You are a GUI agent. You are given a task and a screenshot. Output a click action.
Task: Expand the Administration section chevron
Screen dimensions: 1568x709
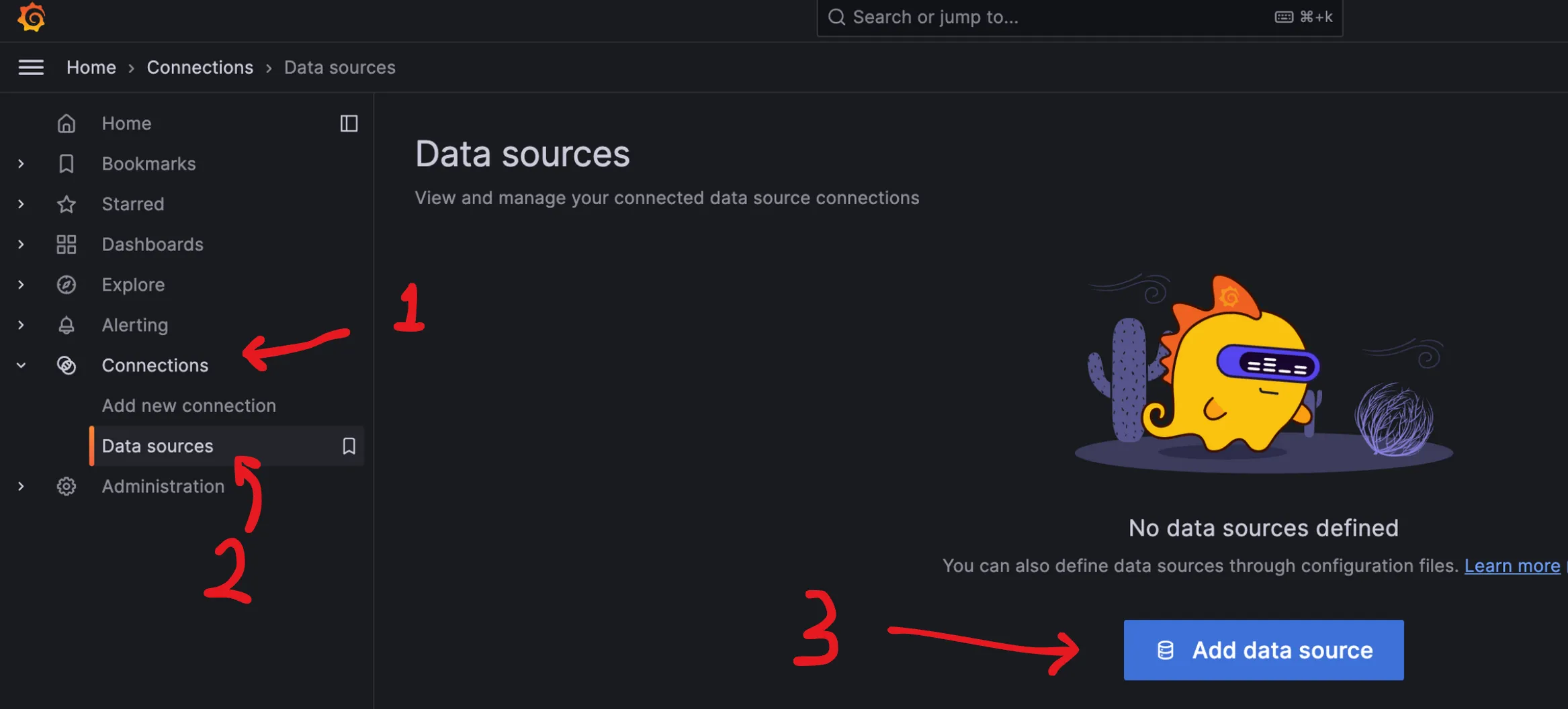(21, 486)
